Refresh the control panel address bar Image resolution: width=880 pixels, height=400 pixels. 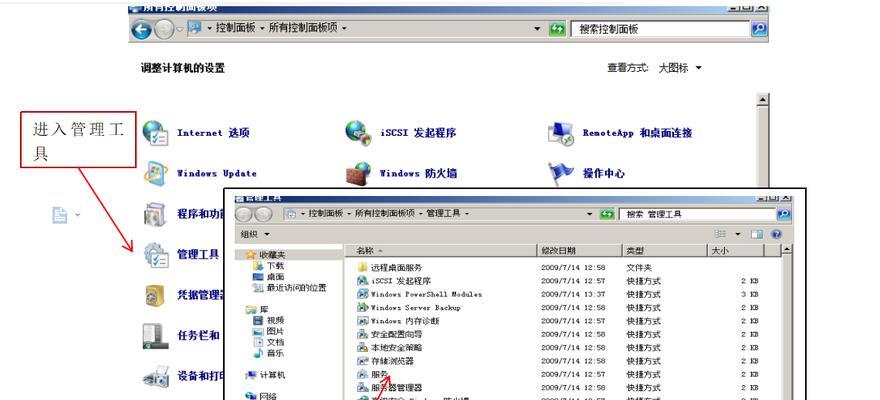(557, 29)
